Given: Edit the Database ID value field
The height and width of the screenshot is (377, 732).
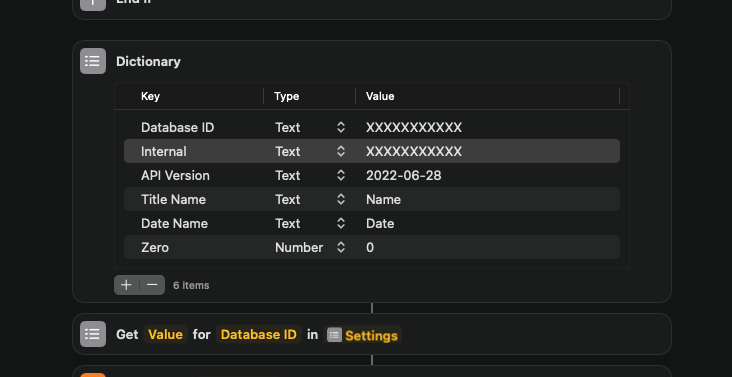Looking at the screenshot, I should click(414, 127).
